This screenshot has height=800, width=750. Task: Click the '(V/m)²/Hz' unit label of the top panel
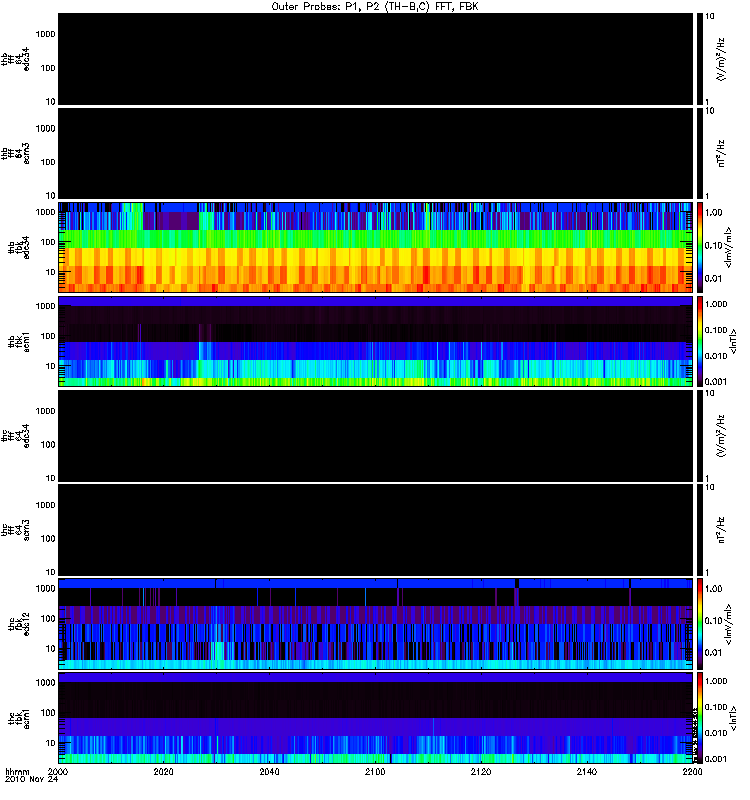[721, 59]
